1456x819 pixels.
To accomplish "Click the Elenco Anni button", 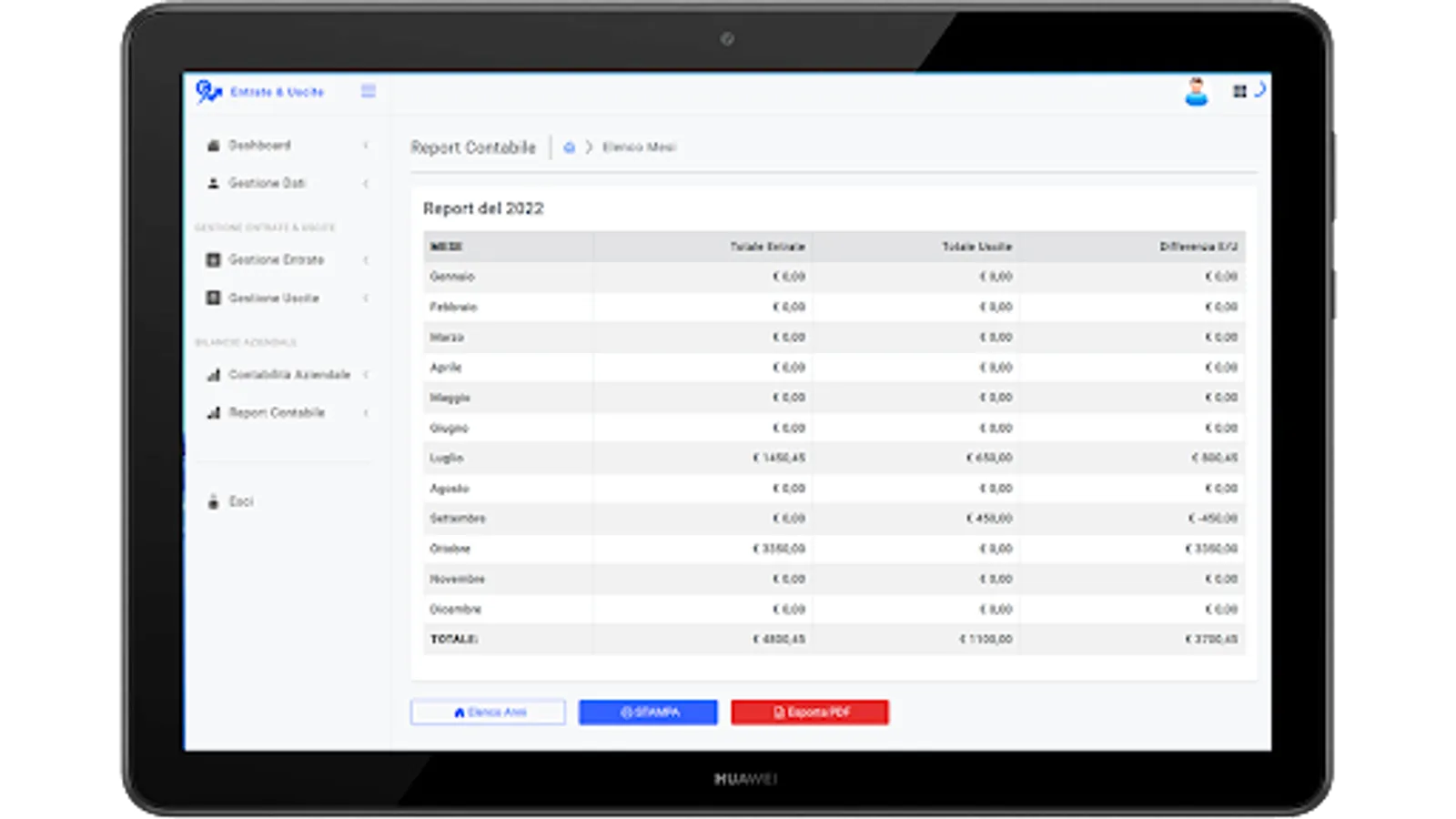I will (488, 713).
